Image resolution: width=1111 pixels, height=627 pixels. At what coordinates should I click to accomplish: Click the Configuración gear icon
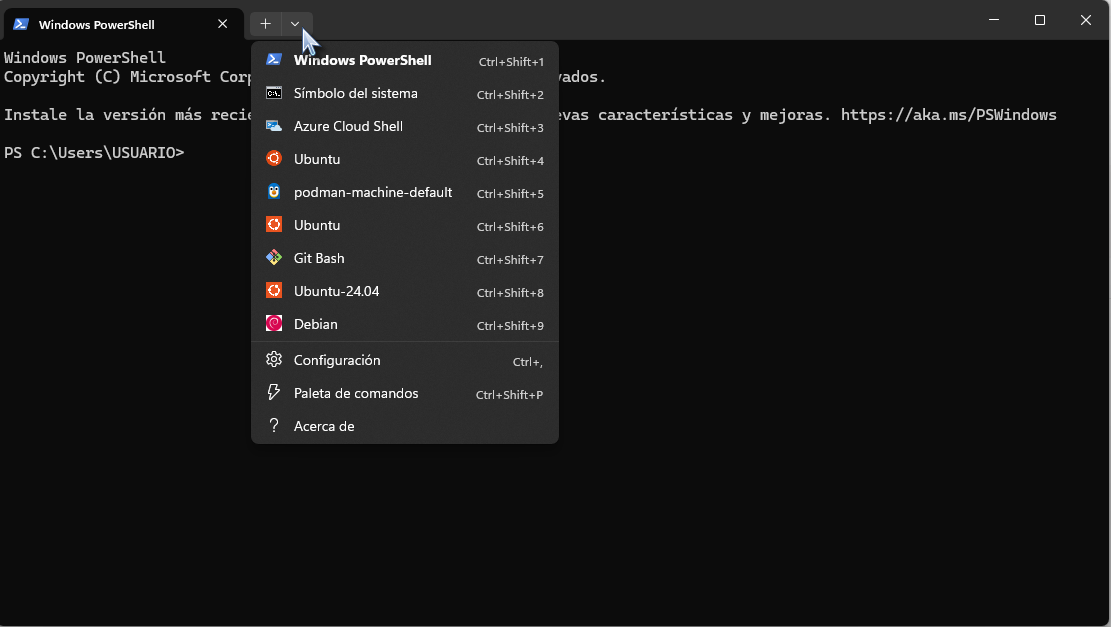273,360
